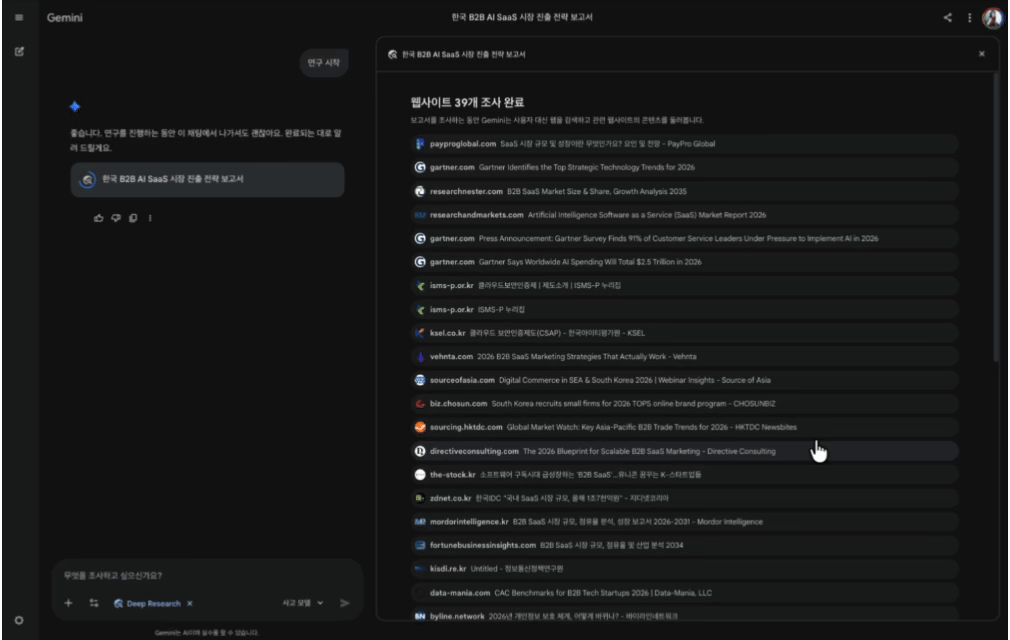Click the research icon in the panel header
This screenshot has width=1010, height=640.
click(392, 54)
